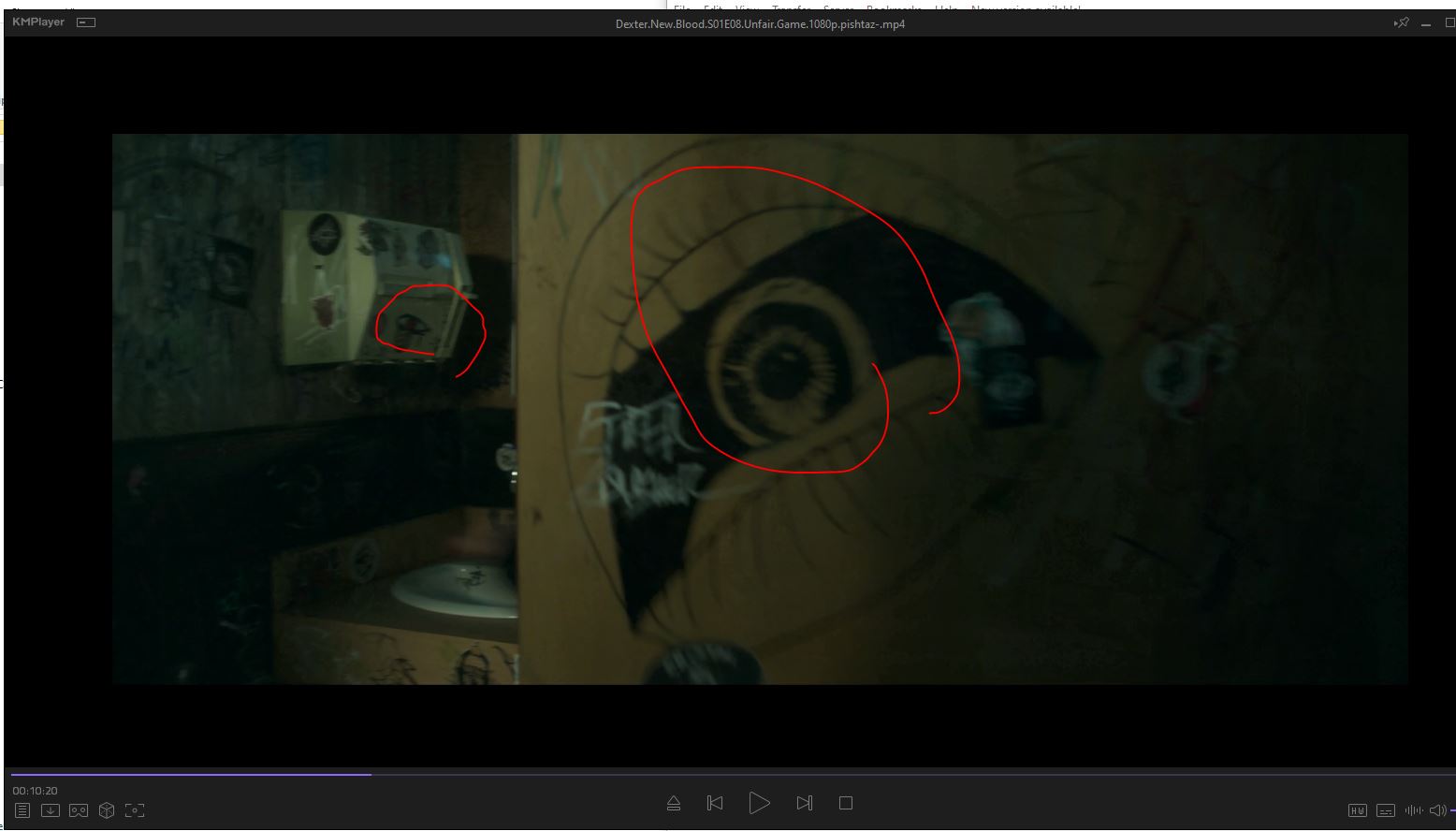Click the 3D cube icon
Screen dimensions: 1456x831
tap(107, 810)
